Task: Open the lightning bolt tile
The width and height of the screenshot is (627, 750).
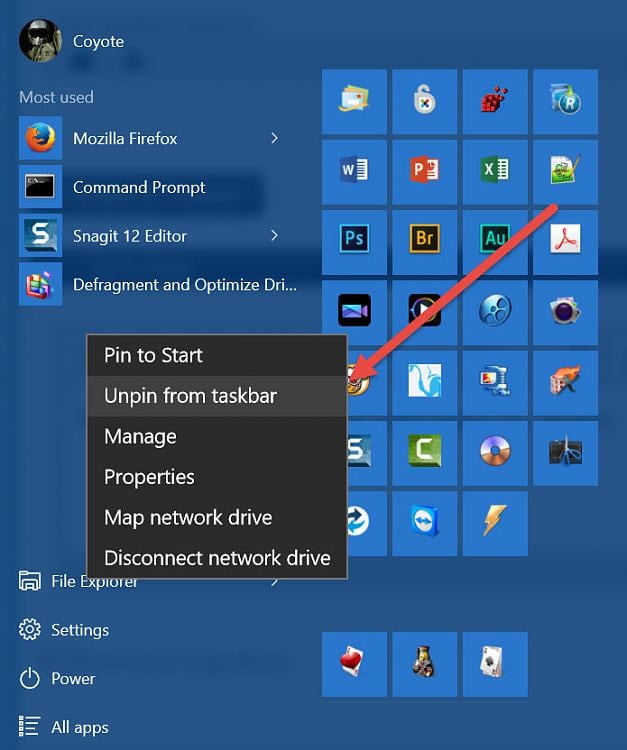Action: (495, 523)
